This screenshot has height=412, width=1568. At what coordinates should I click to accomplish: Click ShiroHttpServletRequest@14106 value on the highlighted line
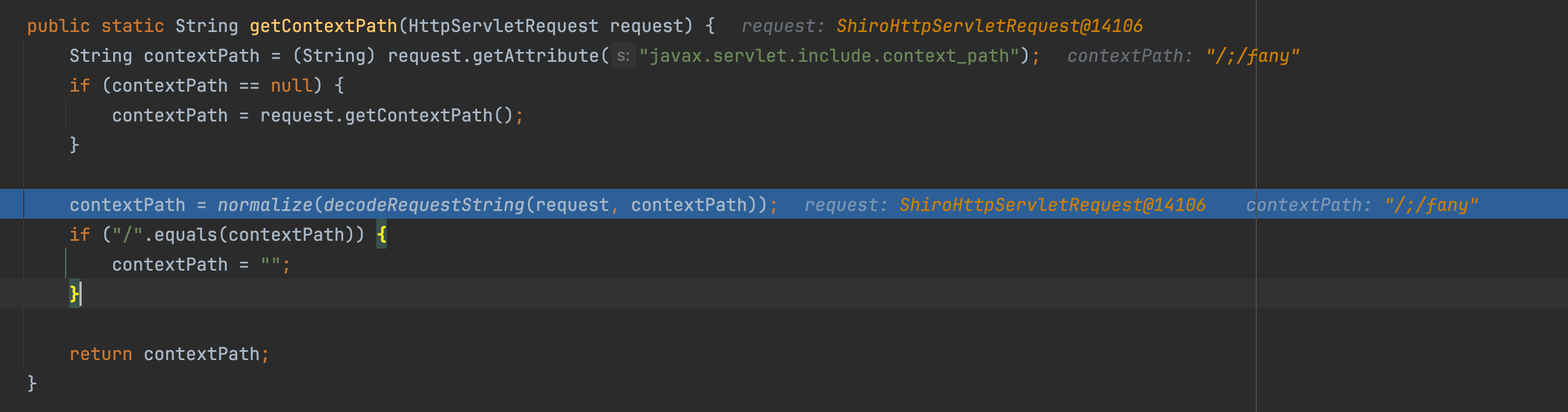click(1052, 205)
